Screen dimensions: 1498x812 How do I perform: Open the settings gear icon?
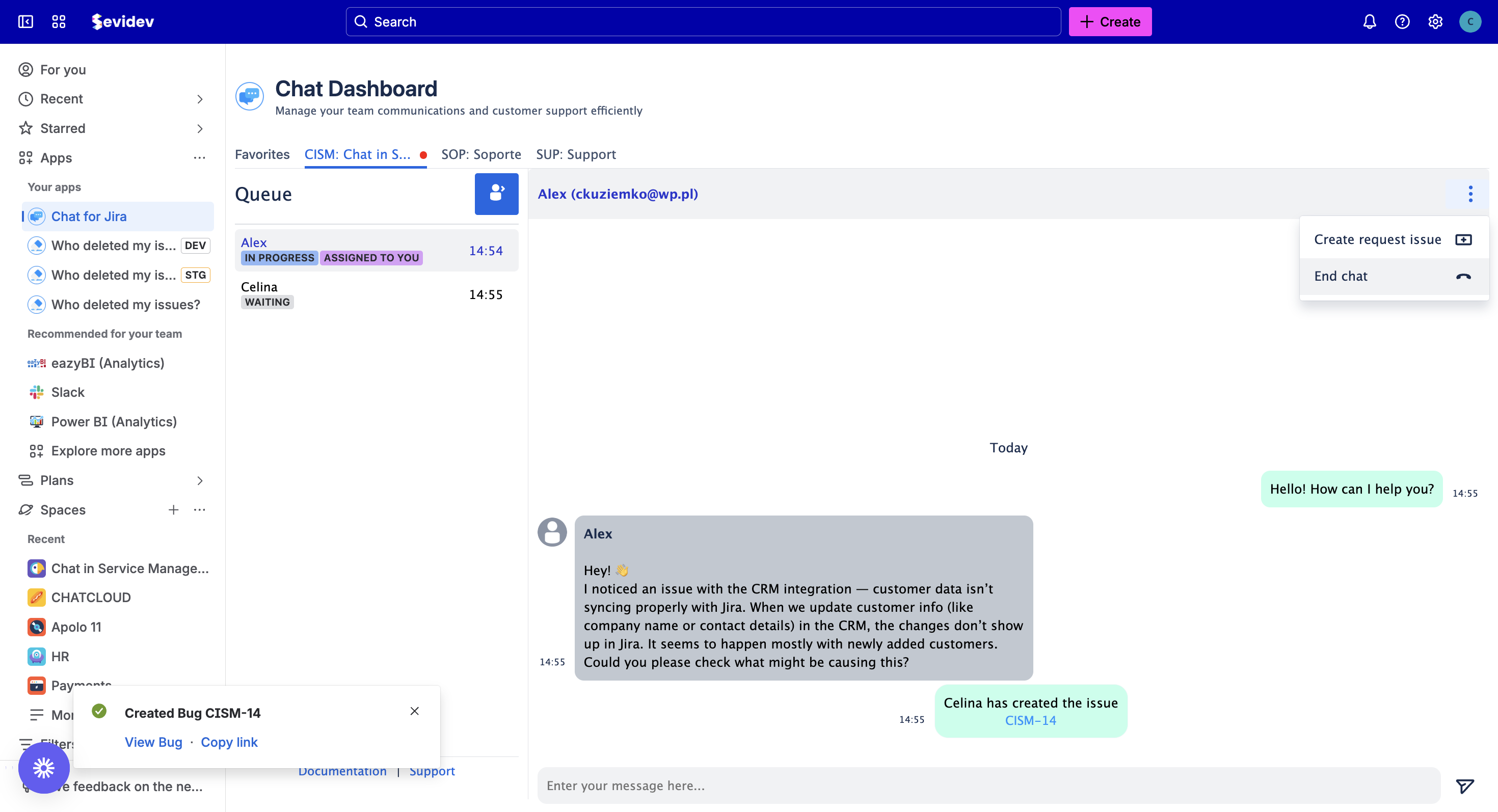pyautogui.click(x=1435, y=22)
